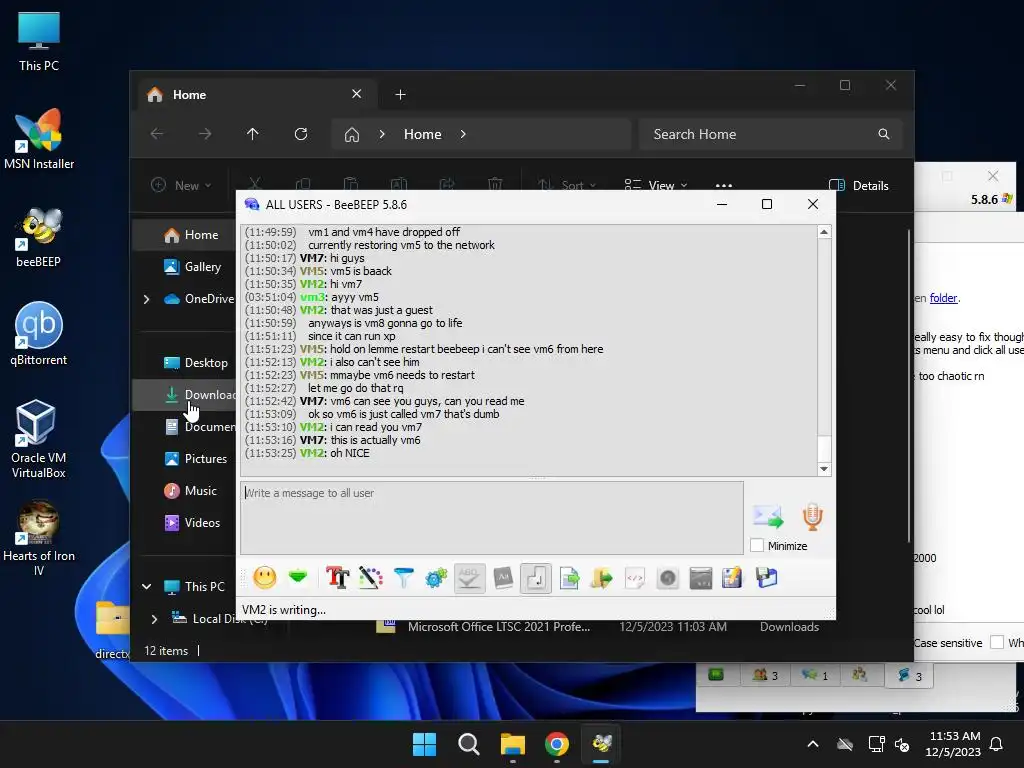Image resolution: width=1024 pixels, height=768 pixels.
Task: Click the 'Microsoft Office LTSC 2021 Profe...' file row
Action: click(598, 627)
